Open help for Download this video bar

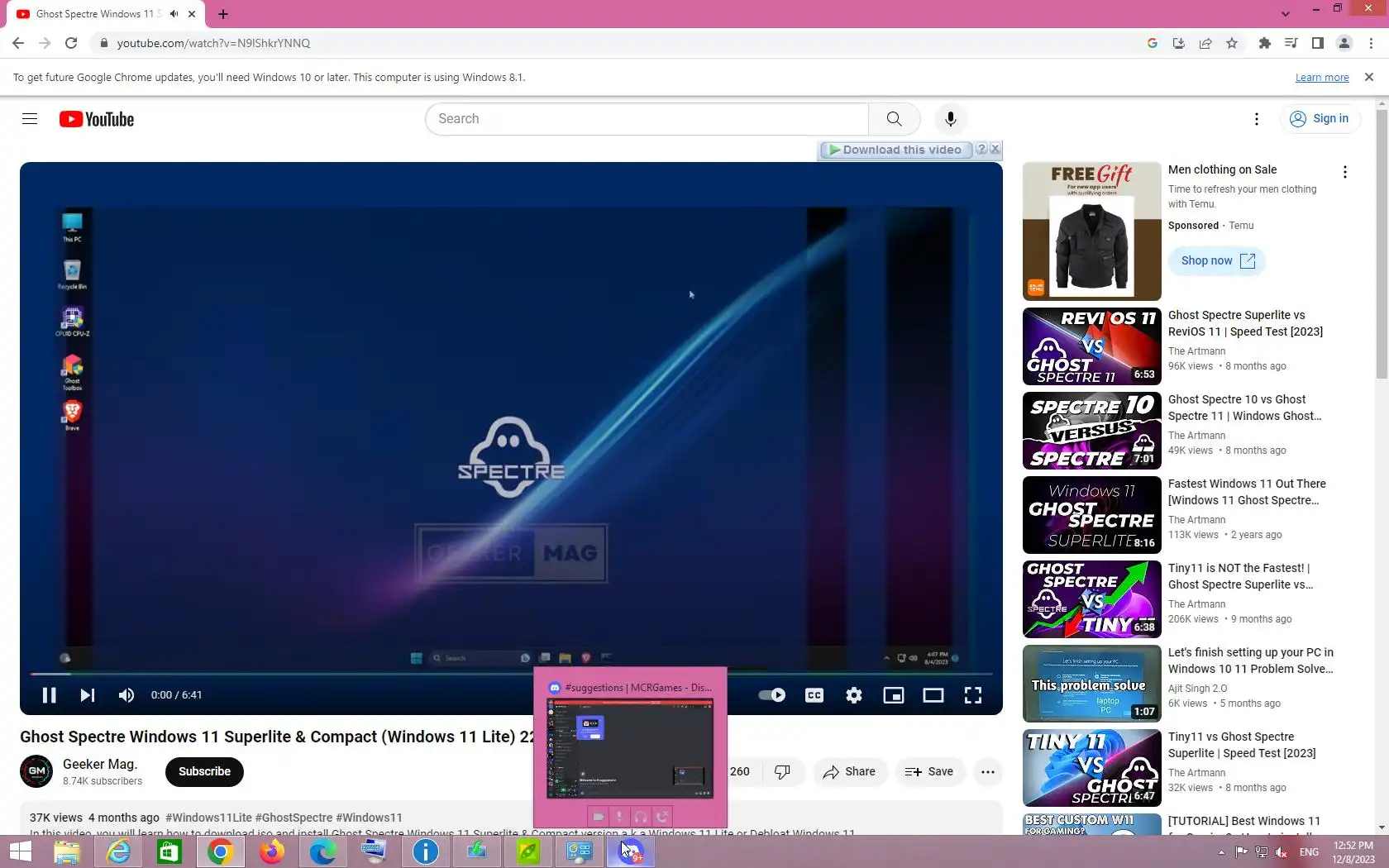click(981, 149)
